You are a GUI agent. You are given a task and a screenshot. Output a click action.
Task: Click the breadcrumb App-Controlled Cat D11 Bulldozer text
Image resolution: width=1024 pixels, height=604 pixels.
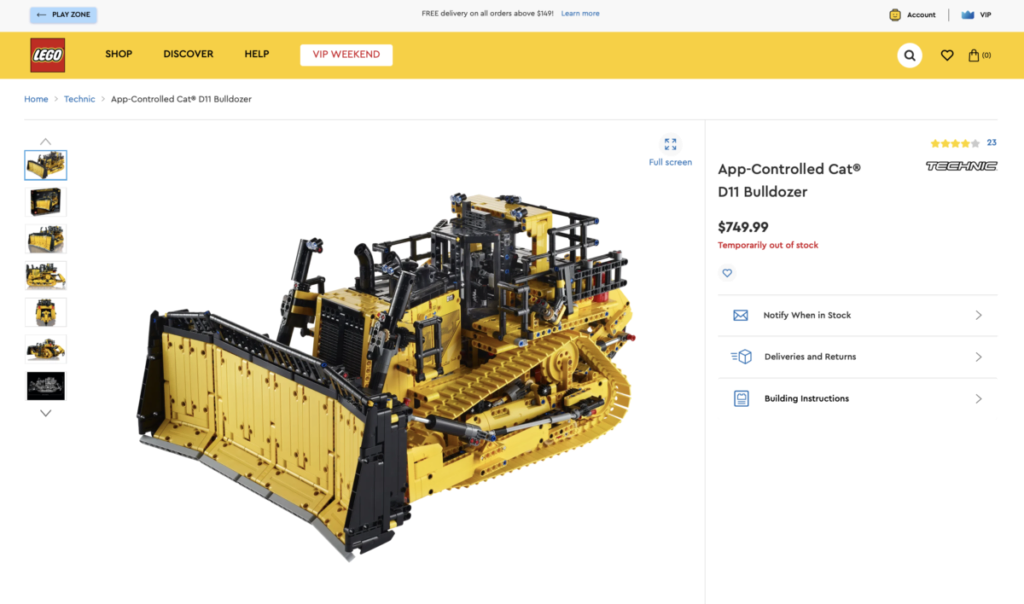pyautogui.click(x=181, y=99)
